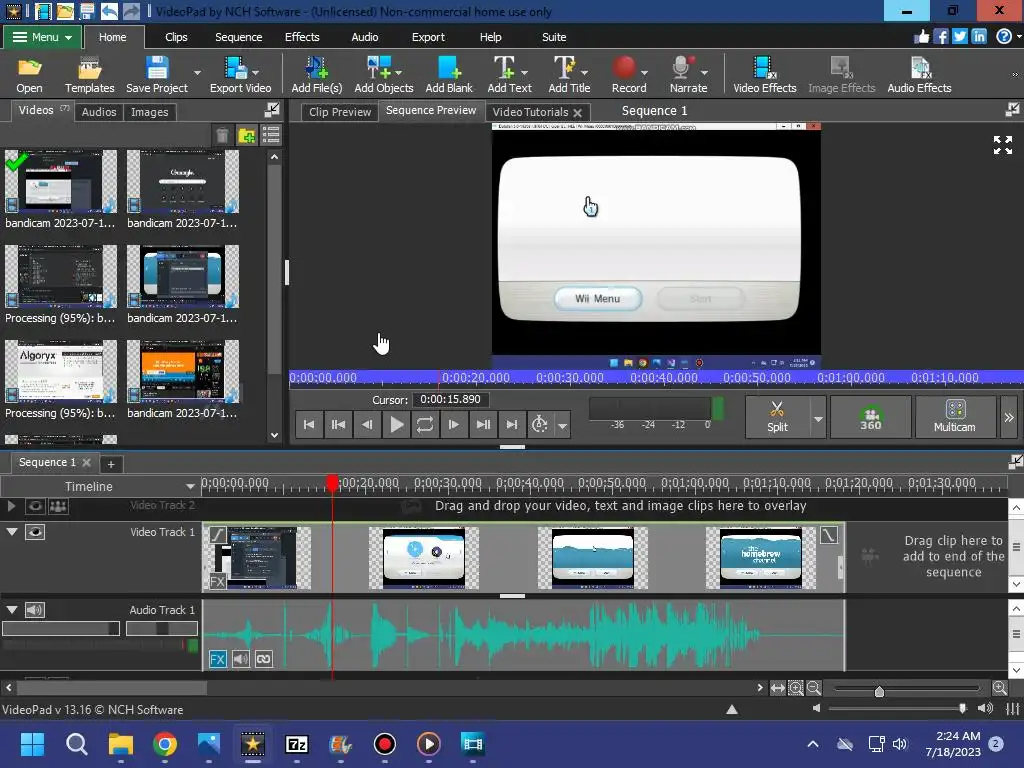
Task: Toggle Video Track 2 visibility eye
Action: pyautogui.click(x=35, y=506)
